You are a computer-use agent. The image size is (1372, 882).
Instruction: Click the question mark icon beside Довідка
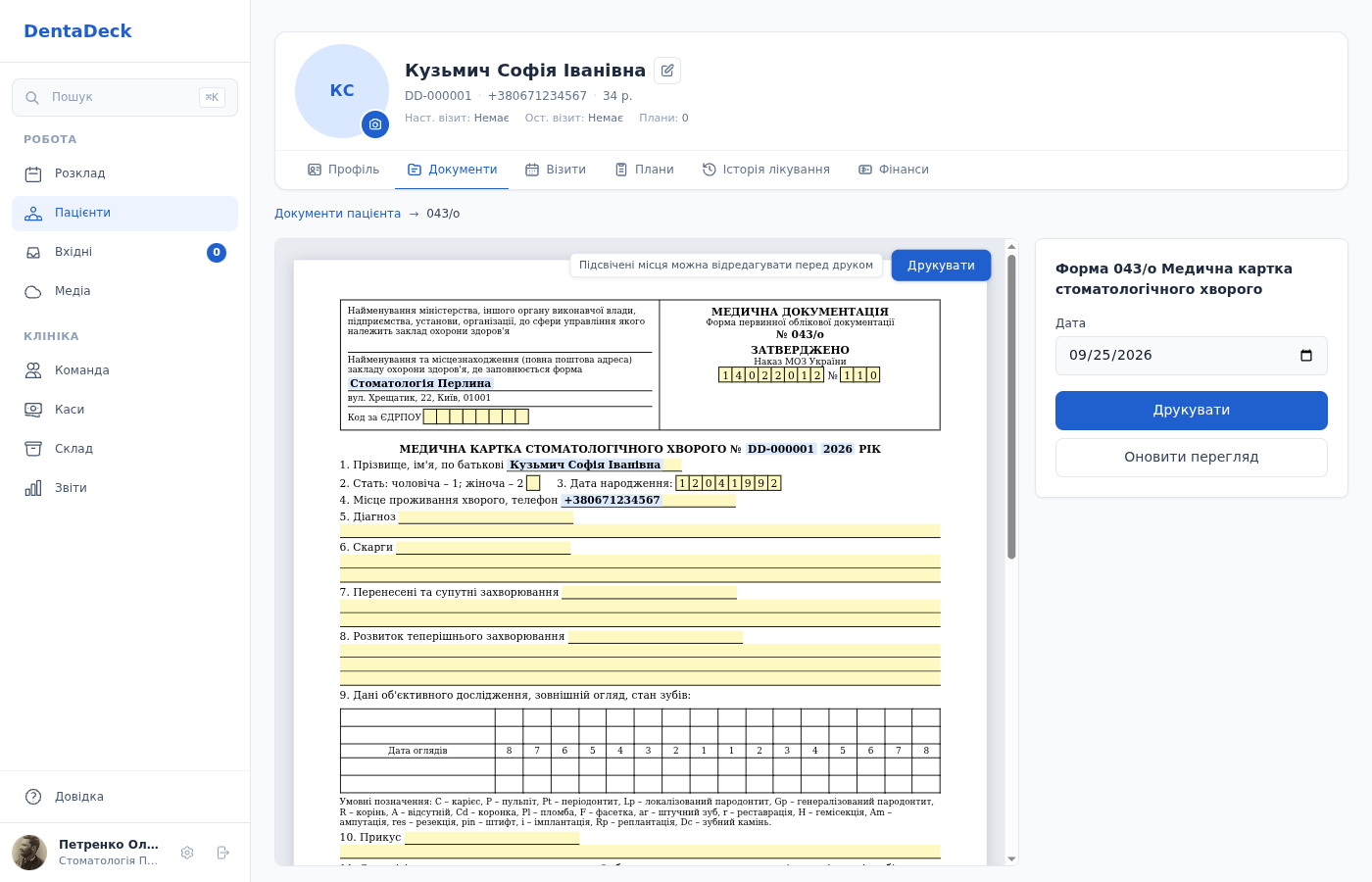[33, 797]
